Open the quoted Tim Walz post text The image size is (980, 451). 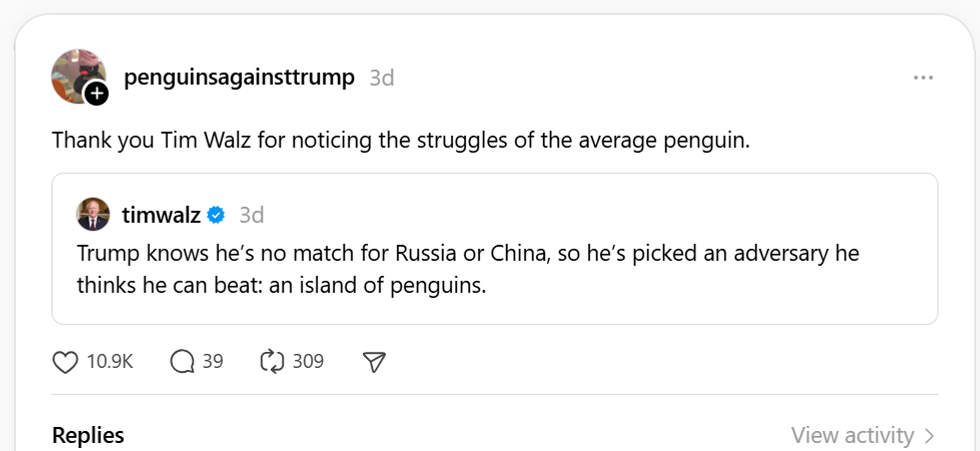pos(468,269)
